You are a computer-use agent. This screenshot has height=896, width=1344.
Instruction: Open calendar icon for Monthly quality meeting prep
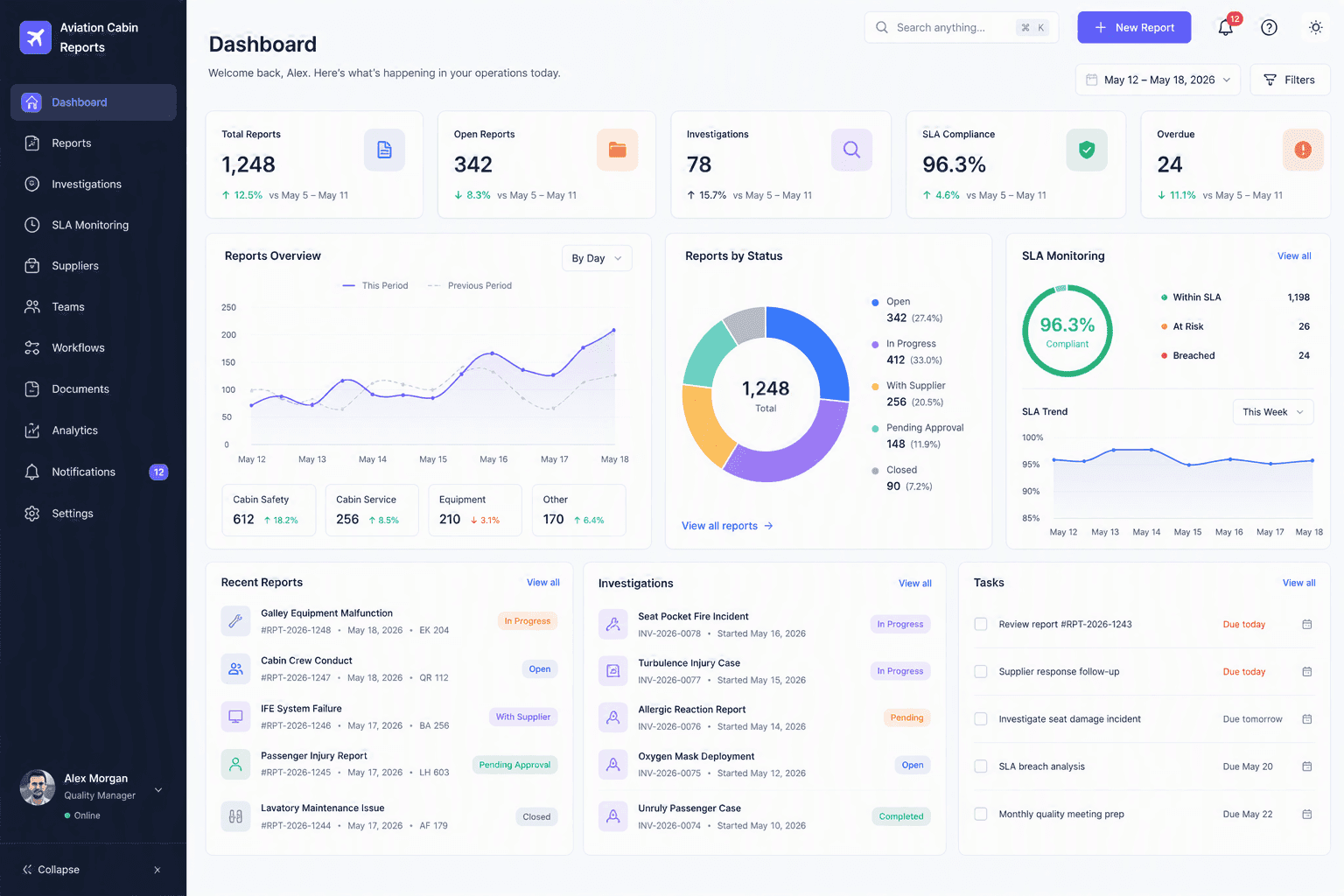point(1306,815)
